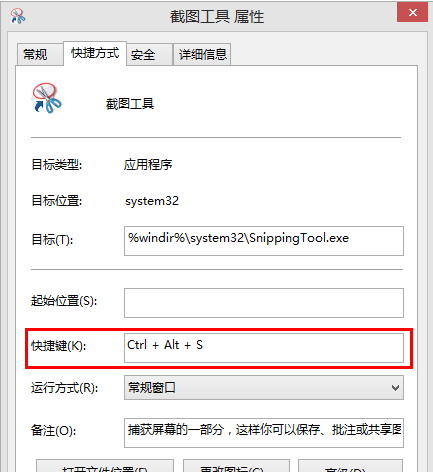Click the Snipping Tool icon in title bar
The height and width of the screenshot is (472, 433).
(x=18, y=16)
